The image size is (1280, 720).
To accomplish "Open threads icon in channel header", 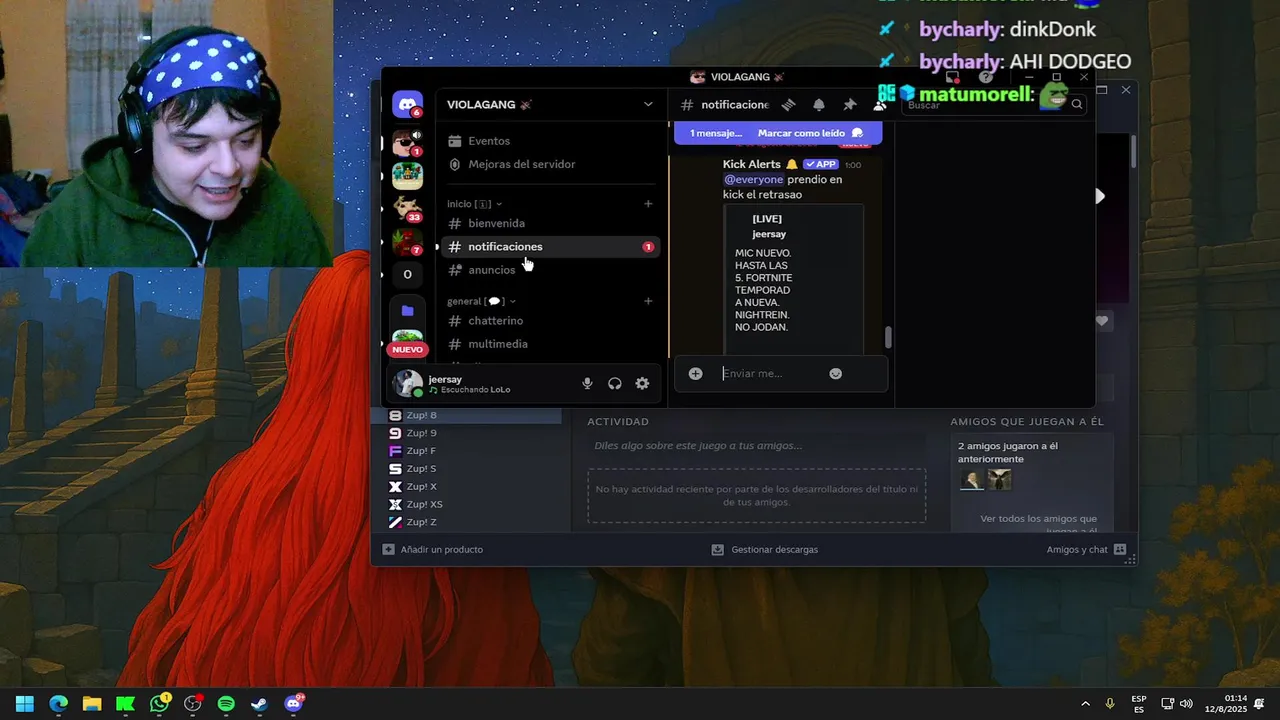I will pyautogui.click(x=788, y=104).
